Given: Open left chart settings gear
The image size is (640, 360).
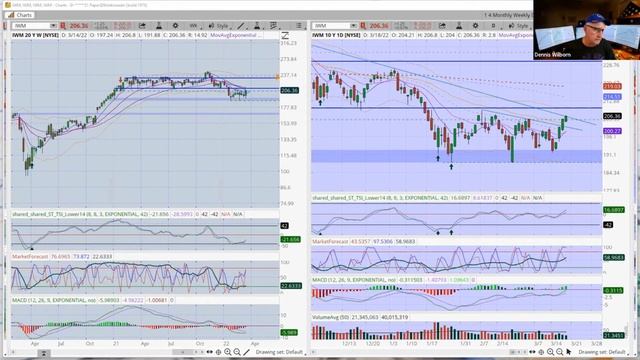Looking at the screenshot, I should 175,26.
